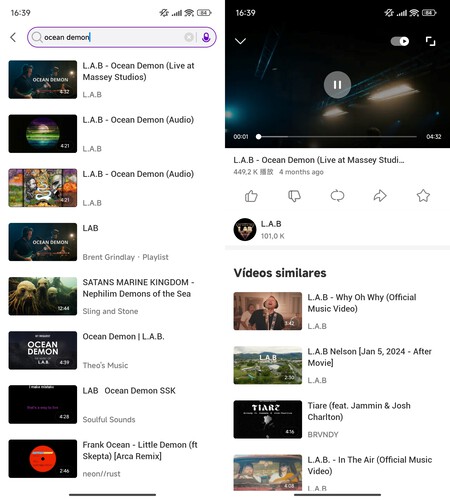Open 'Ocean Demon | L.A.B.' by Theo's Music
Viewport: 450px width, 500px height.
click(x=112, y=350)
